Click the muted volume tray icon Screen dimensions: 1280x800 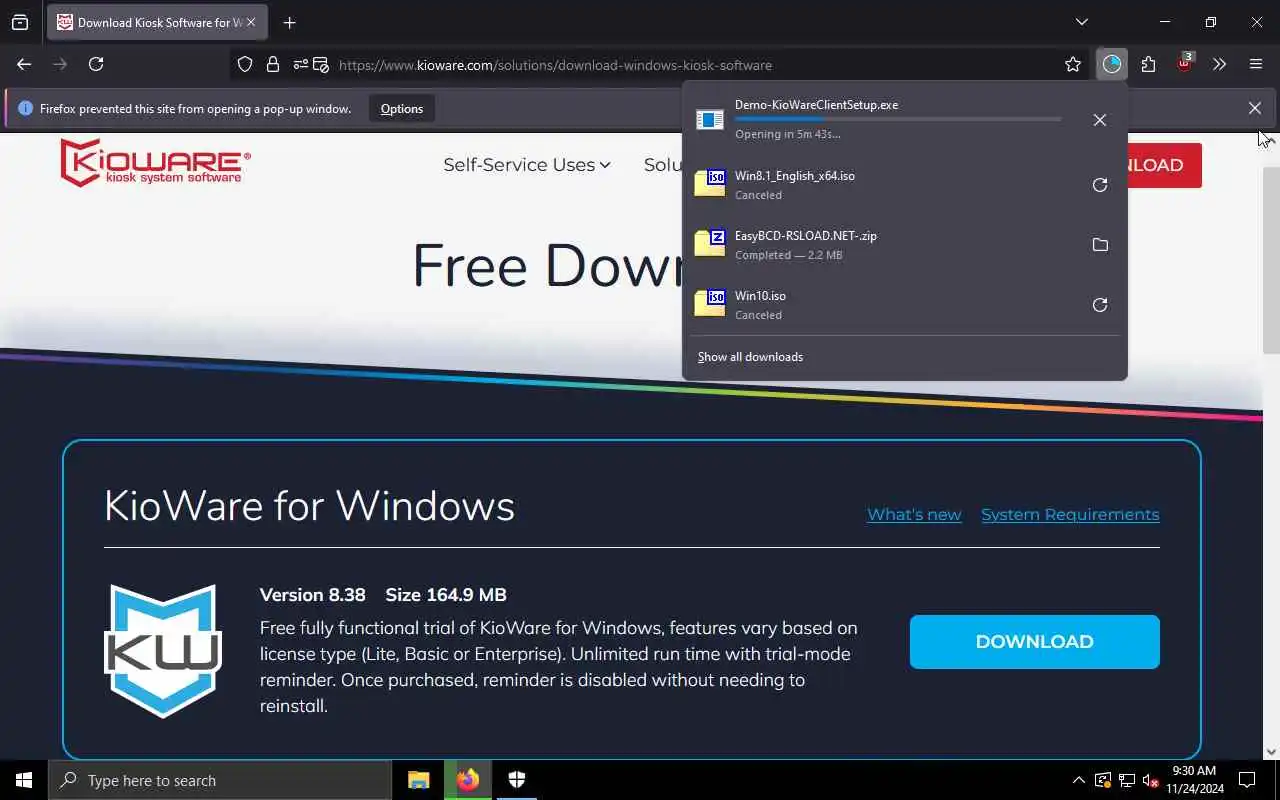click(1151, 781)
